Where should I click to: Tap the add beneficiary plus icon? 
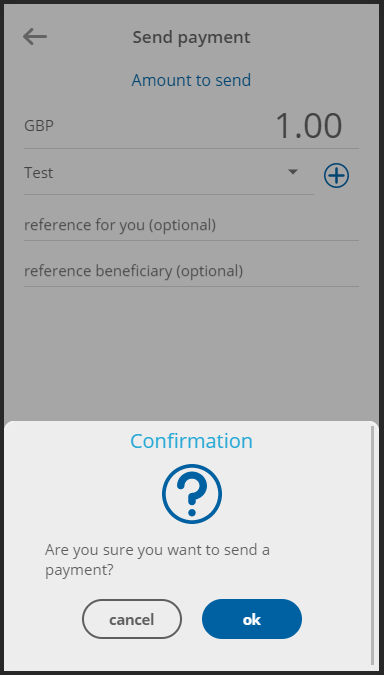click(336, 176)
